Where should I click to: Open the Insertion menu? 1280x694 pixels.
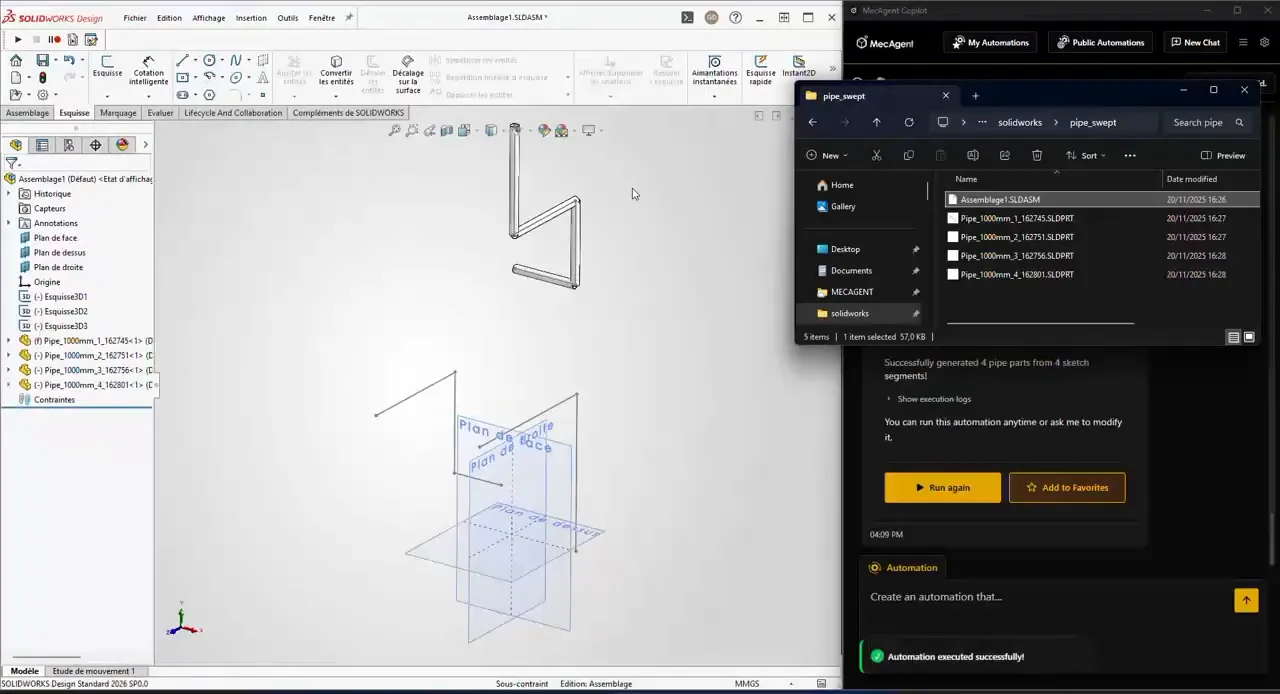[251, 18]
